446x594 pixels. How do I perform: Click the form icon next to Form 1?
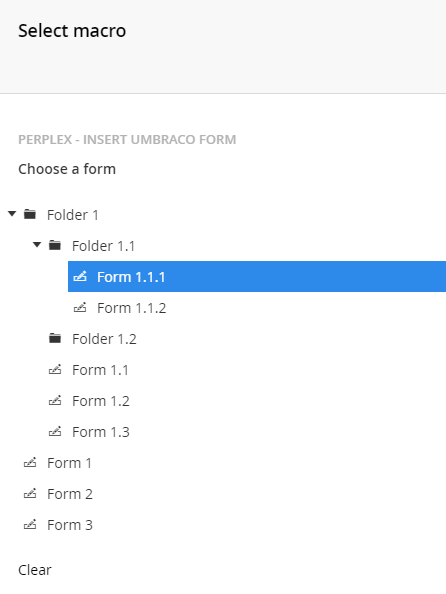coord(30,463)
